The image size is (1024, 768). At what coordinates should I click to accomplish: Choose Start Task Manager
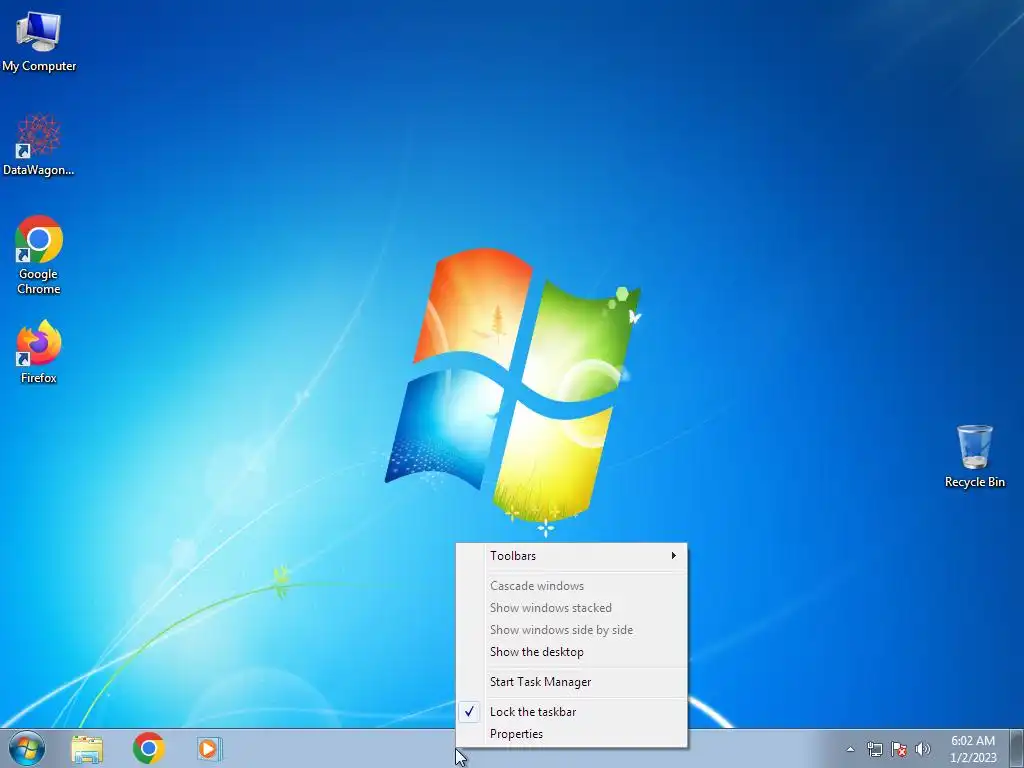pos(571,682)
